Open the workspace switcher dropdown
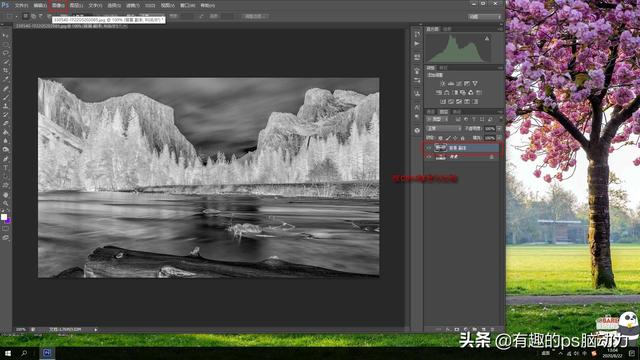The width and height of the screenshot is (640, 360). click(484, 16)
